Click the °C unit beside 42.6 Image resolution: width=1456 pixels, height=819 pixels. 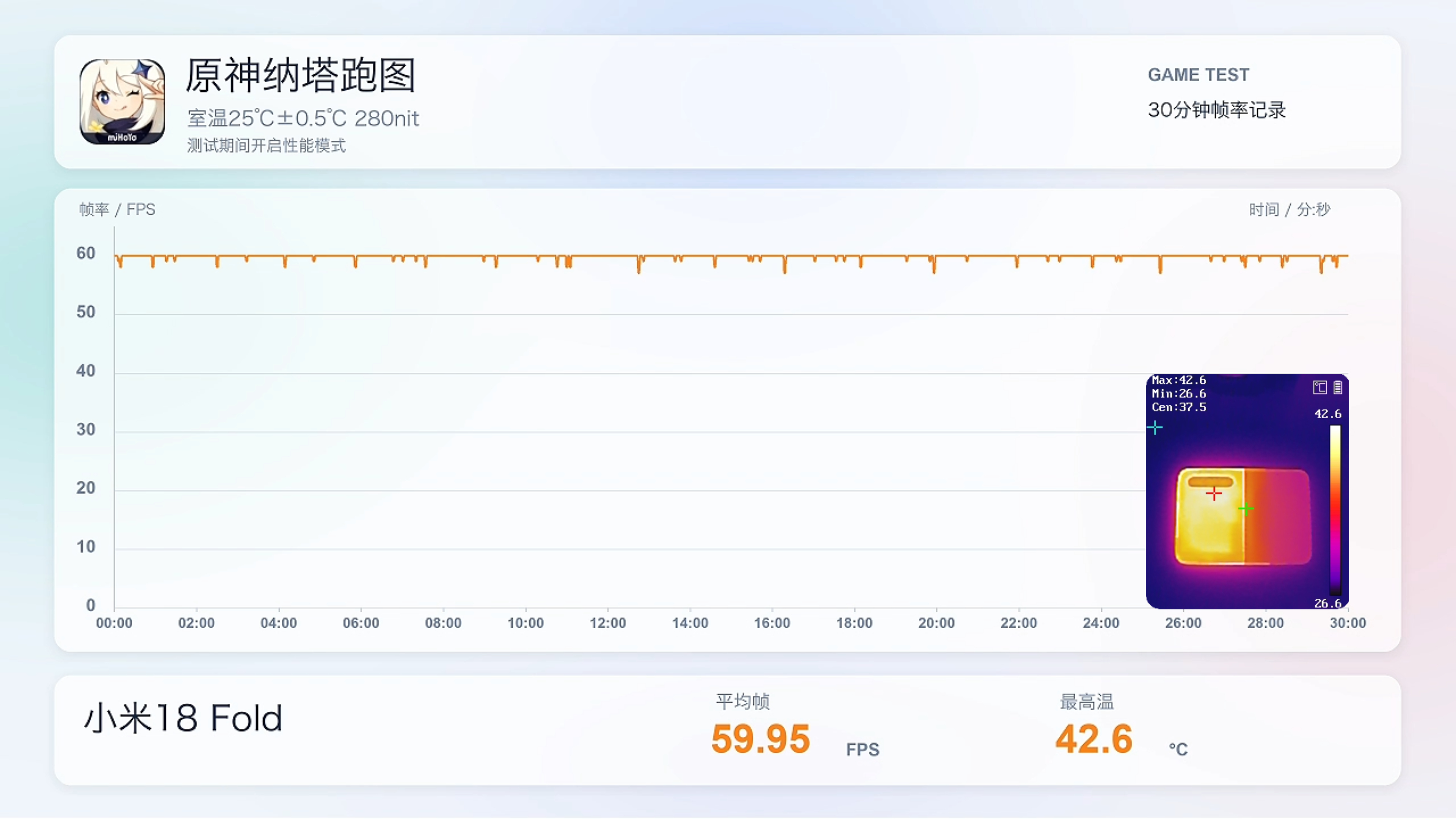click(1178, 750)
